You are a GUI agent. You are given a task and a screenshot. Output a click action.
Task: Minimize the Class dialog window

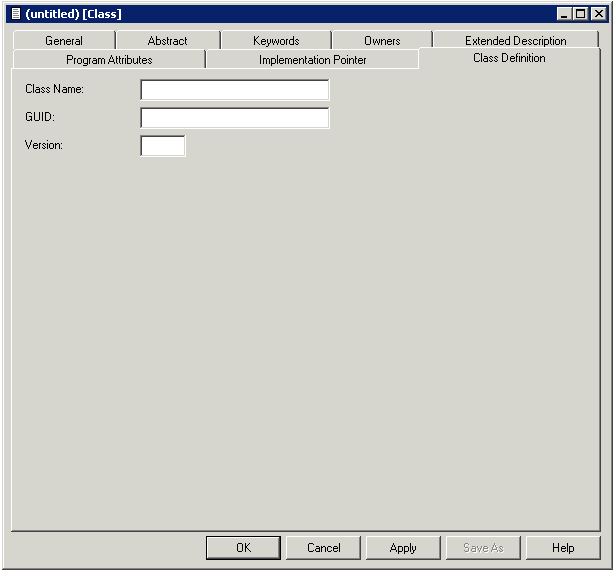point(565,14)
